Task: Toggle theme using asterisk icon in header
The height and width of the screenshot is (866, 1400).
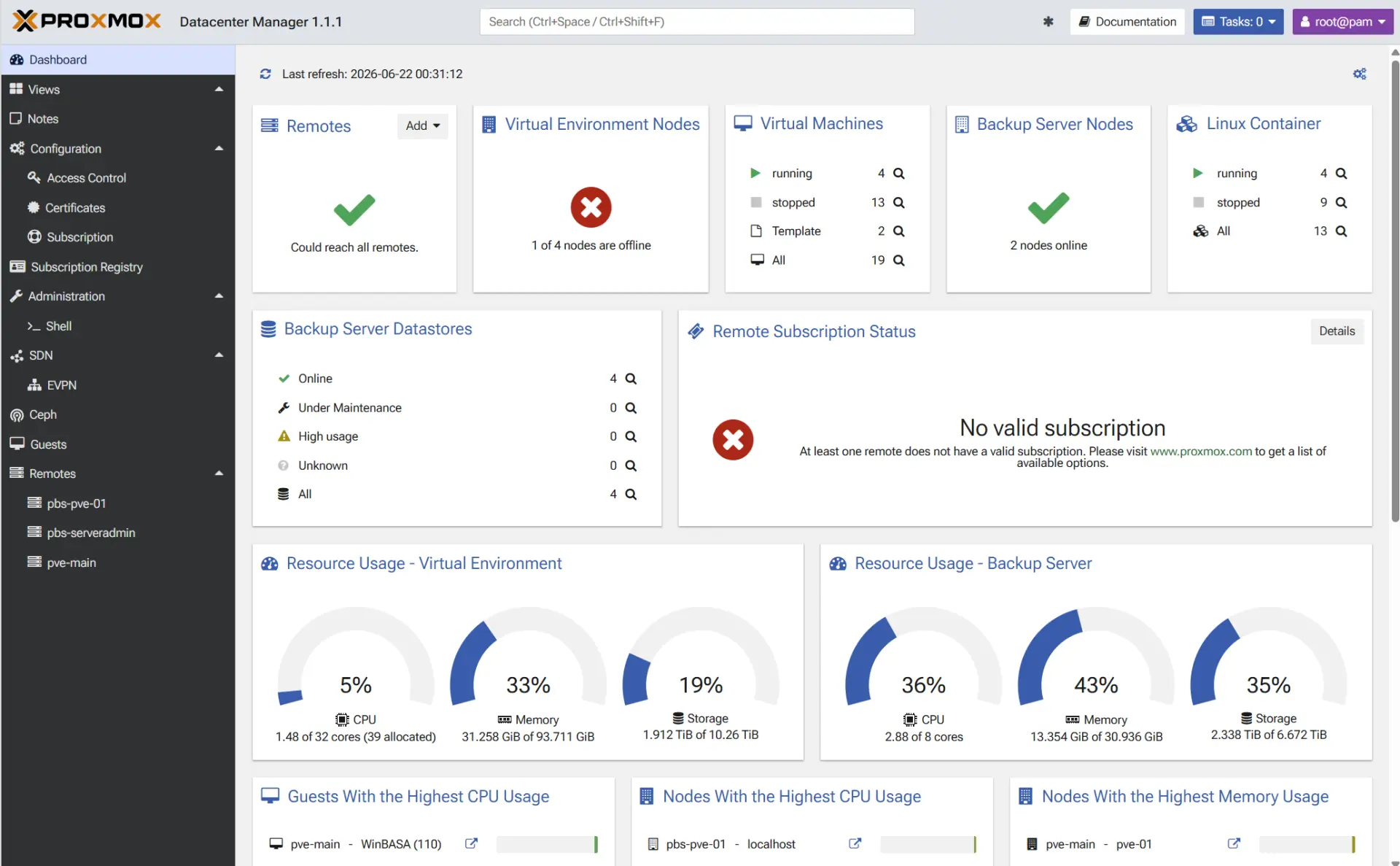Action: (x=1048, y=22)
